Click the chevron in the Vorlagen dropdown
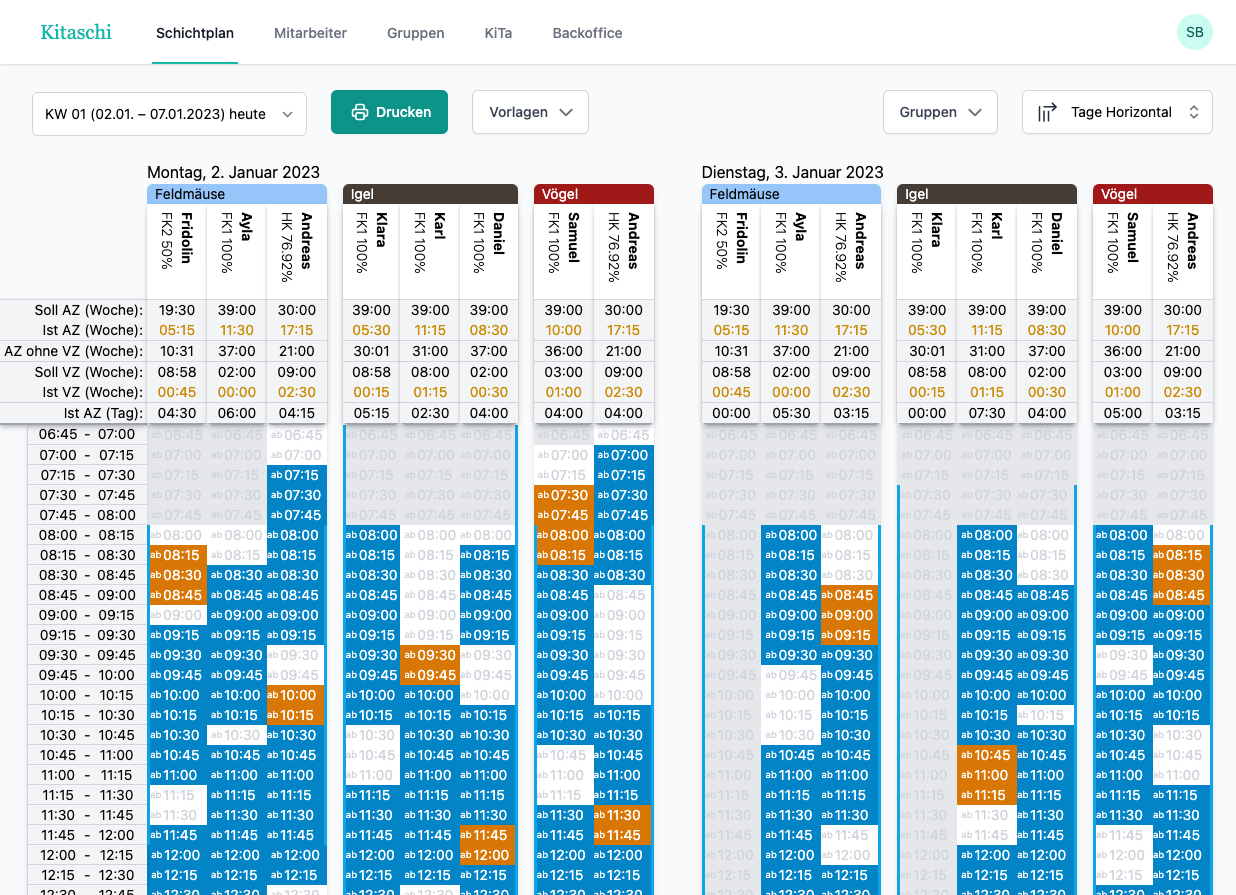Screen dimensions: 1236x895 point(566,112)
